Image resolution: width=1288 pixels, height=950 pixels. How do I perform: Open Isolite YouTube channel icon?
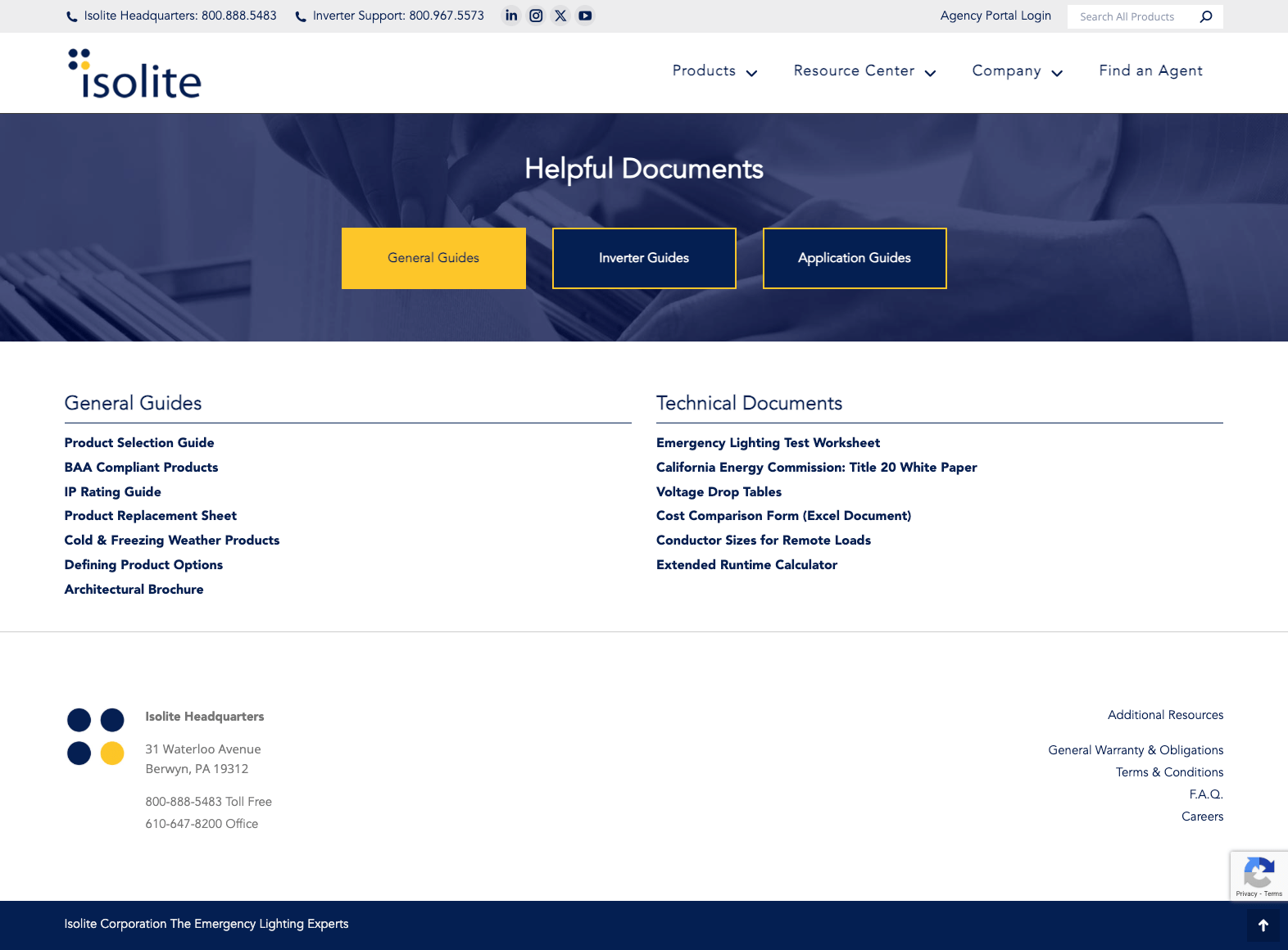click(x=585, y=16)
